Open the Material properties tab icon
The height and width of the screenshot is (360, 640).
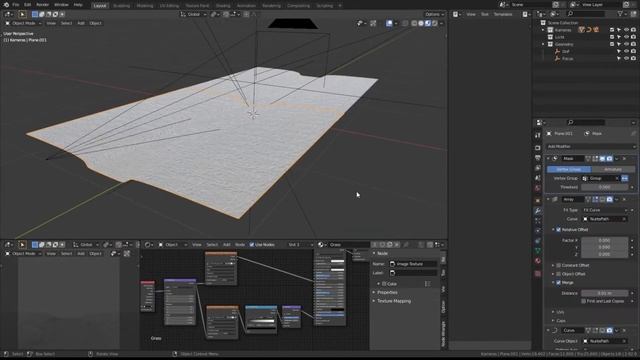pos(538,261)
